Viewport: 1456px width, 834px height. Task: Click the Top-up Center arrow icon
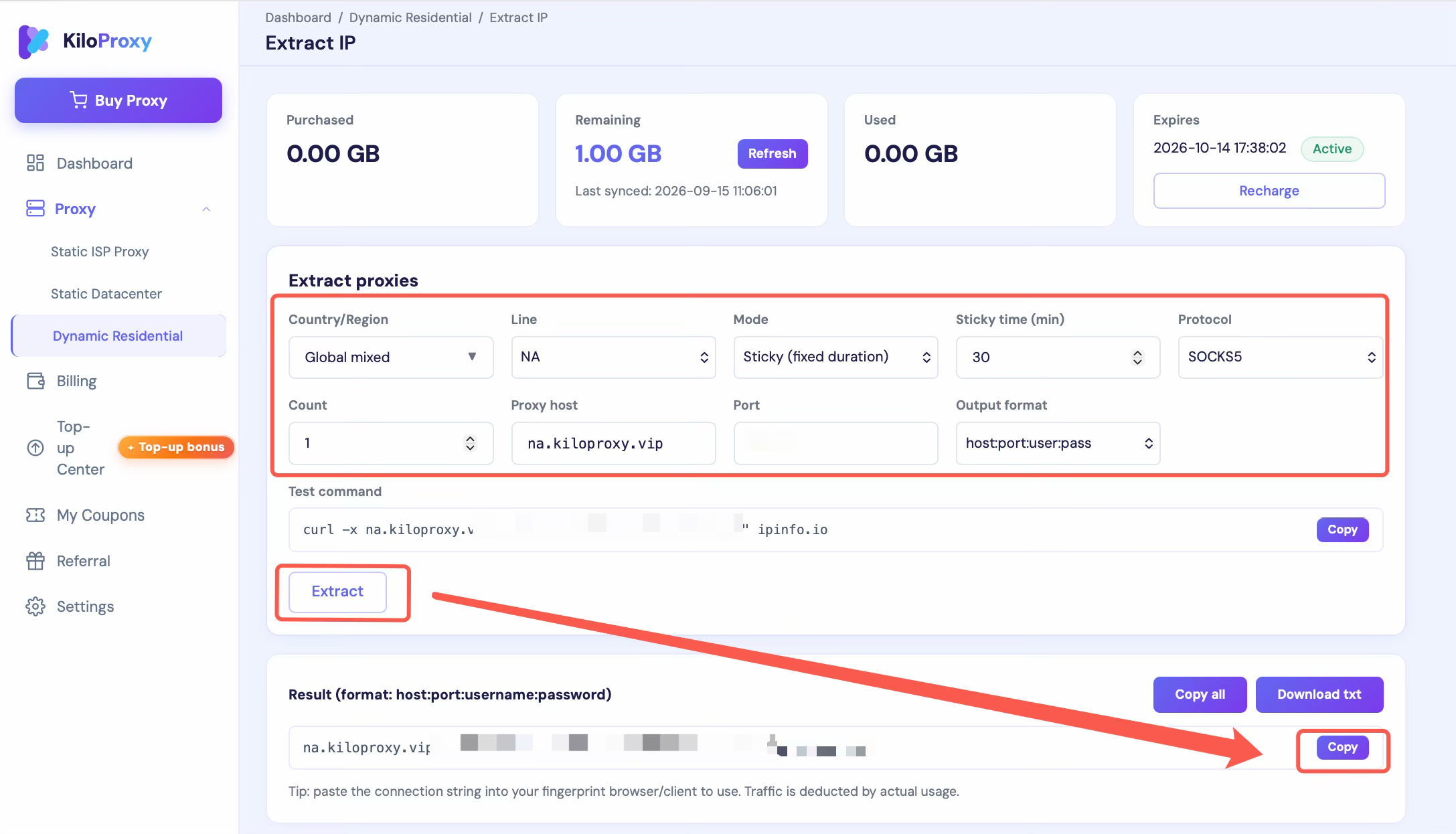click(x=35, y=448)
